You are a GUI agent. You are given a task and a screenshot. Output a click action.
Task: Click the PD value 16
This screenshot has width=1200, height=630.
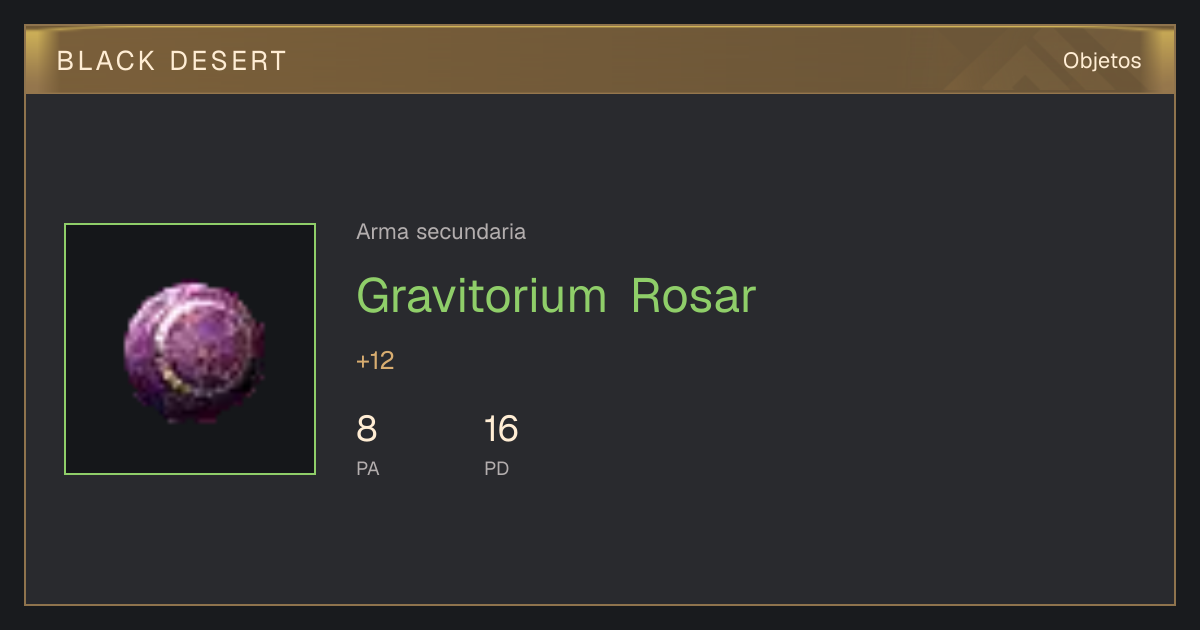click(501, 429)
